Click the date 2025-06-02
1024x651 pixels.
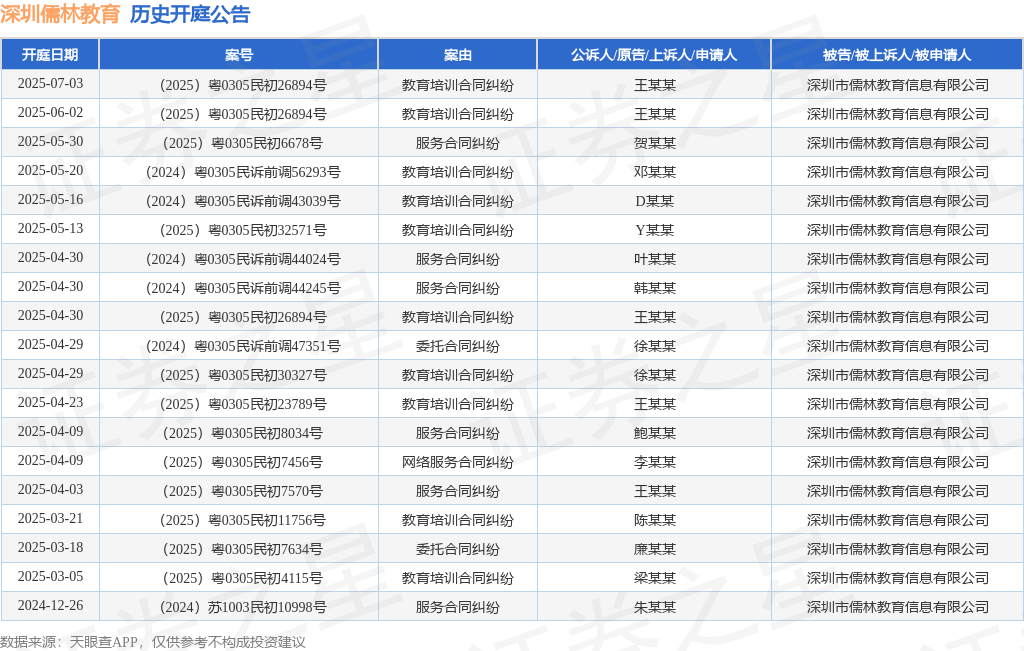click(50, 112)
